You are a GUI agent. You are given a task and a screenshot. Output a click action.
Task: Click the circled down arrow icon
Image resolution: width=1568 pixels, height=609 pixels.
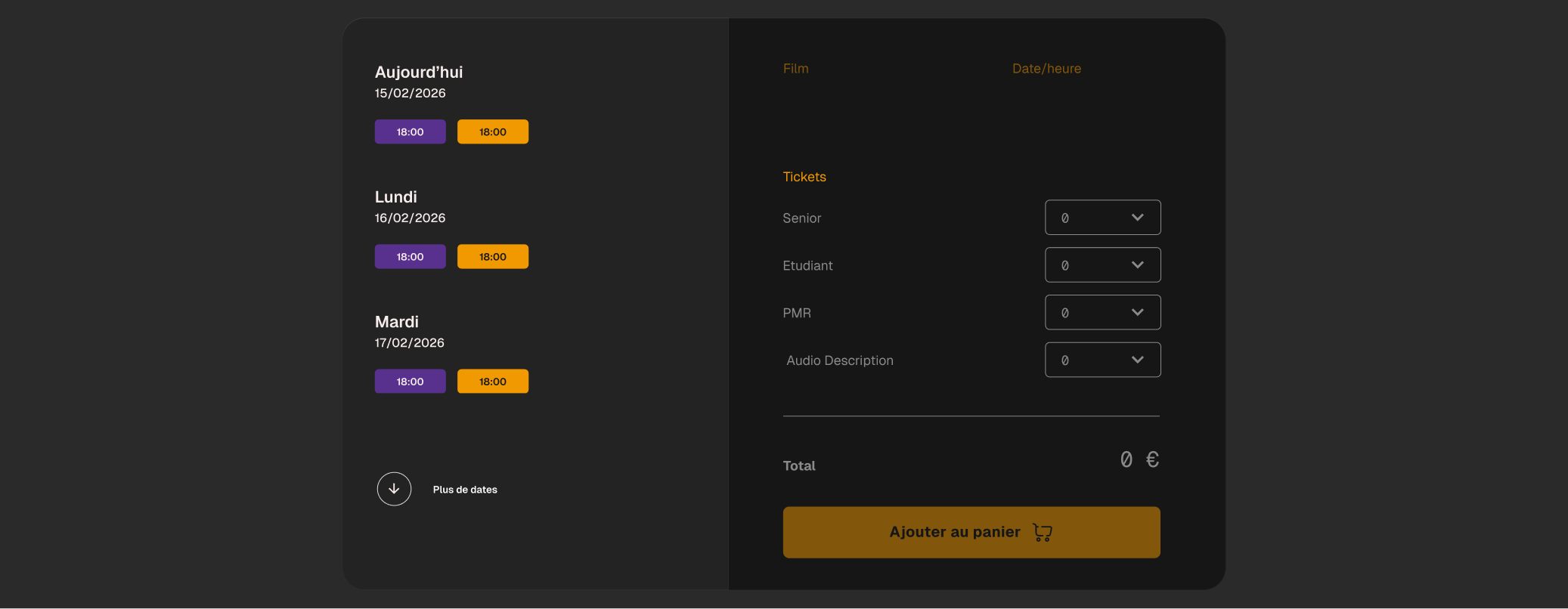394,489
